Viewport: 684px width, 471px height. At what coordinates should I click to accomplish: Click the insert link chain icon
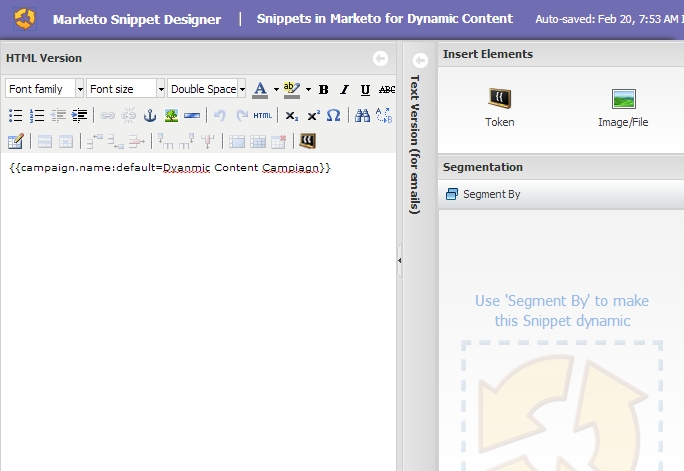107,116
